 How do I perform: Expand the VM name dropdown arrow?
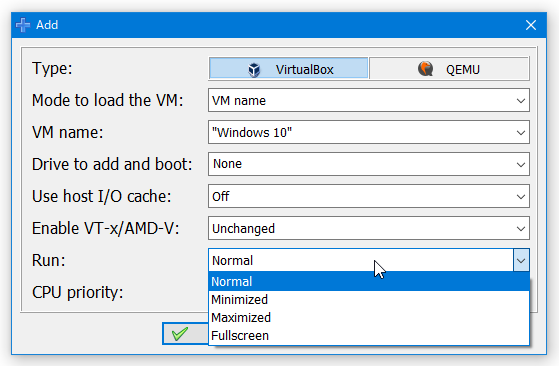point(521,133)
